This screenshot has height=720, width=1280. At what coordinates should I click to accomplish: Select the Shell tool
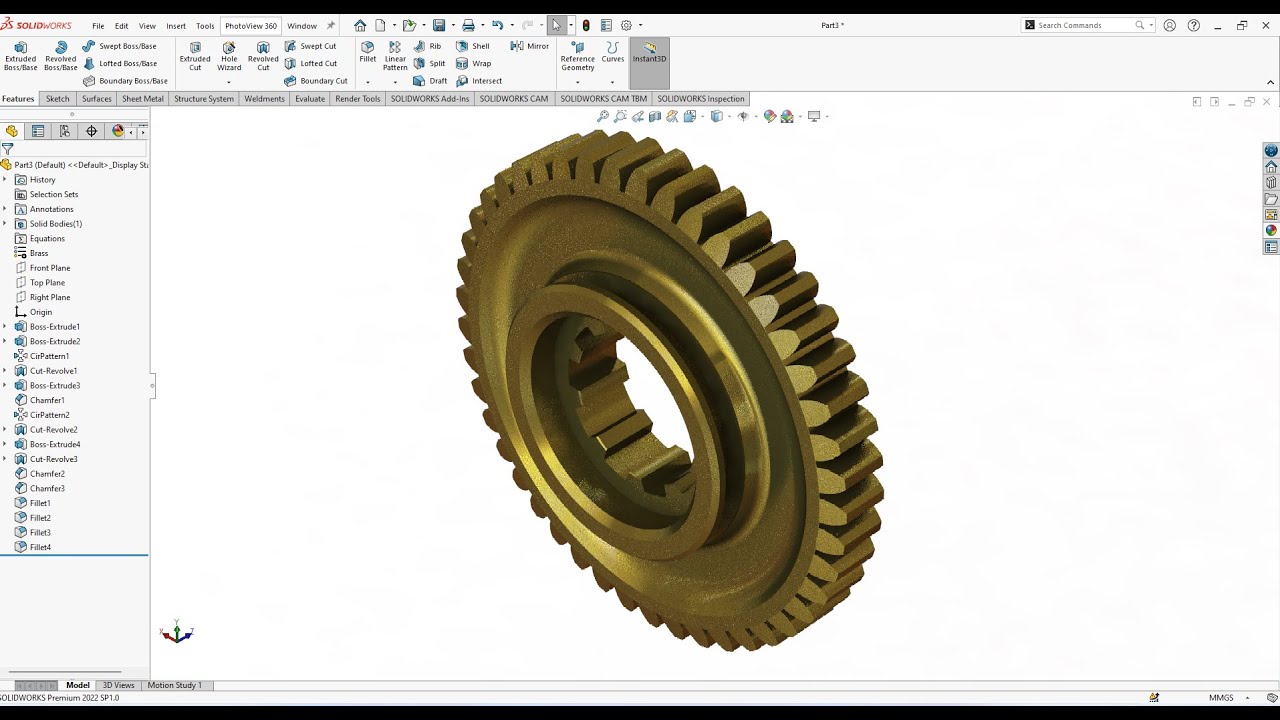[472, 46]
